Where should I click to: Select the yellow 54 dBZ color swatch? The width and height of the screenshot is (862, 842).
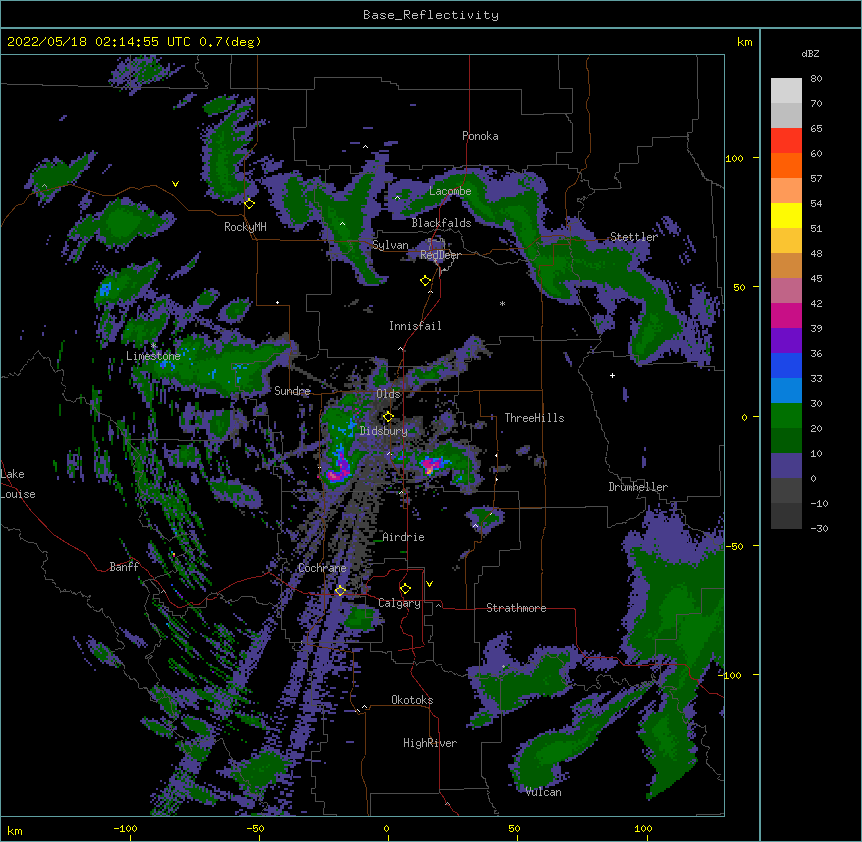point(786,215)
